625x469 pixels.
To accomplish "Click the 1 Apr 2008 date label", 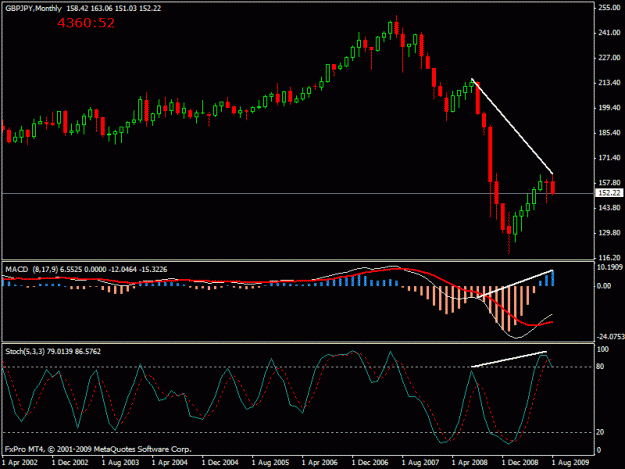I will click(470, 463).
